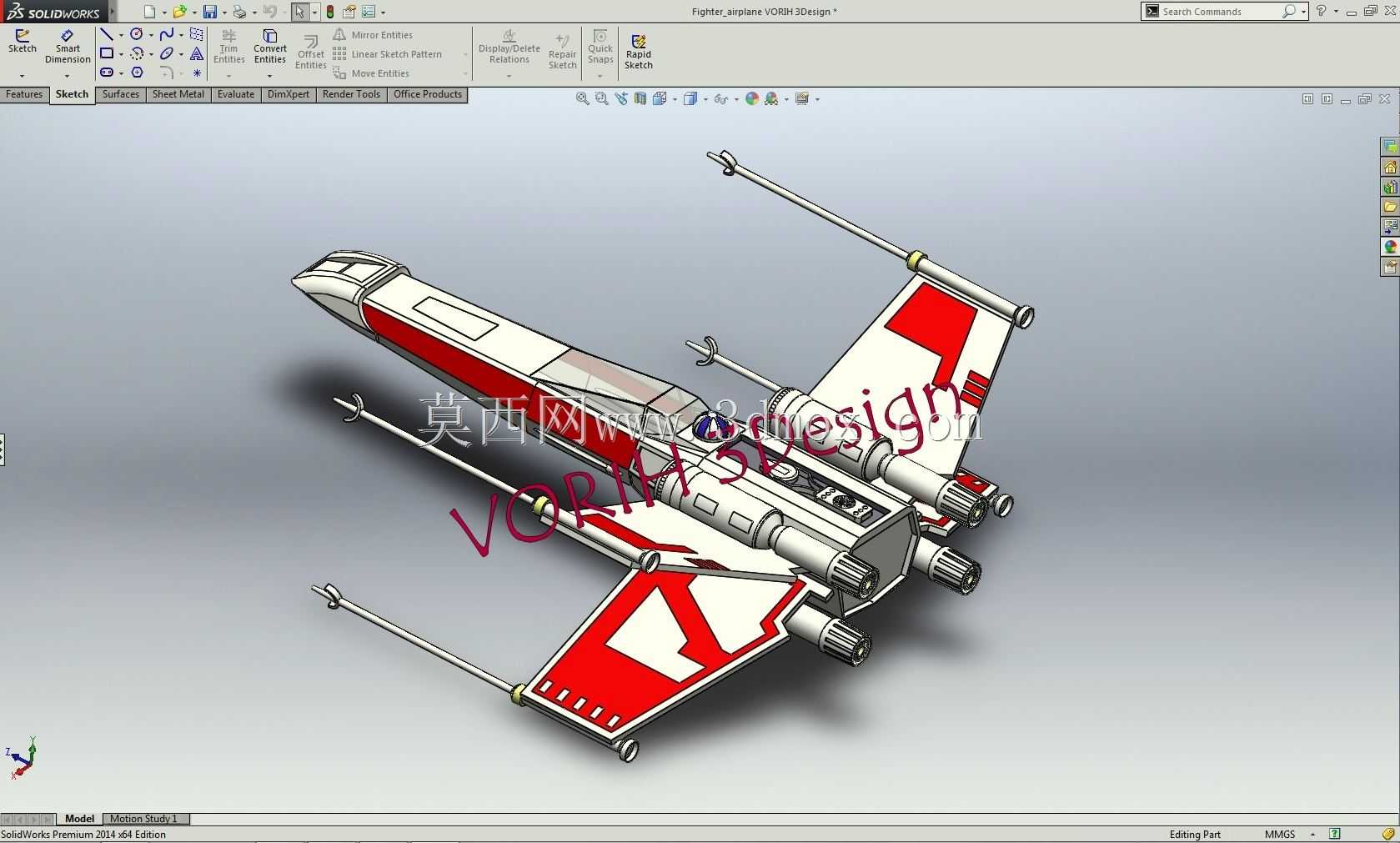
Task: Select the Ellipse sketch tool
Action: [167, 53]
